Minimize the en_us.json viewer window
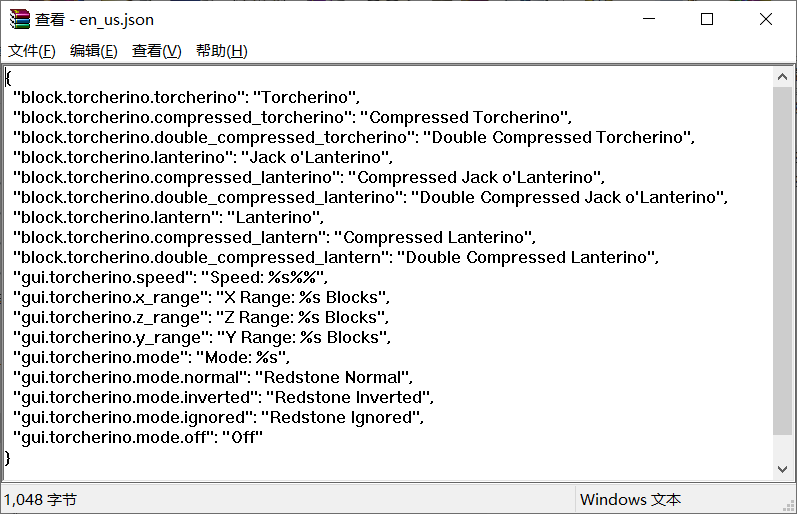 click(x=650, y=19)
